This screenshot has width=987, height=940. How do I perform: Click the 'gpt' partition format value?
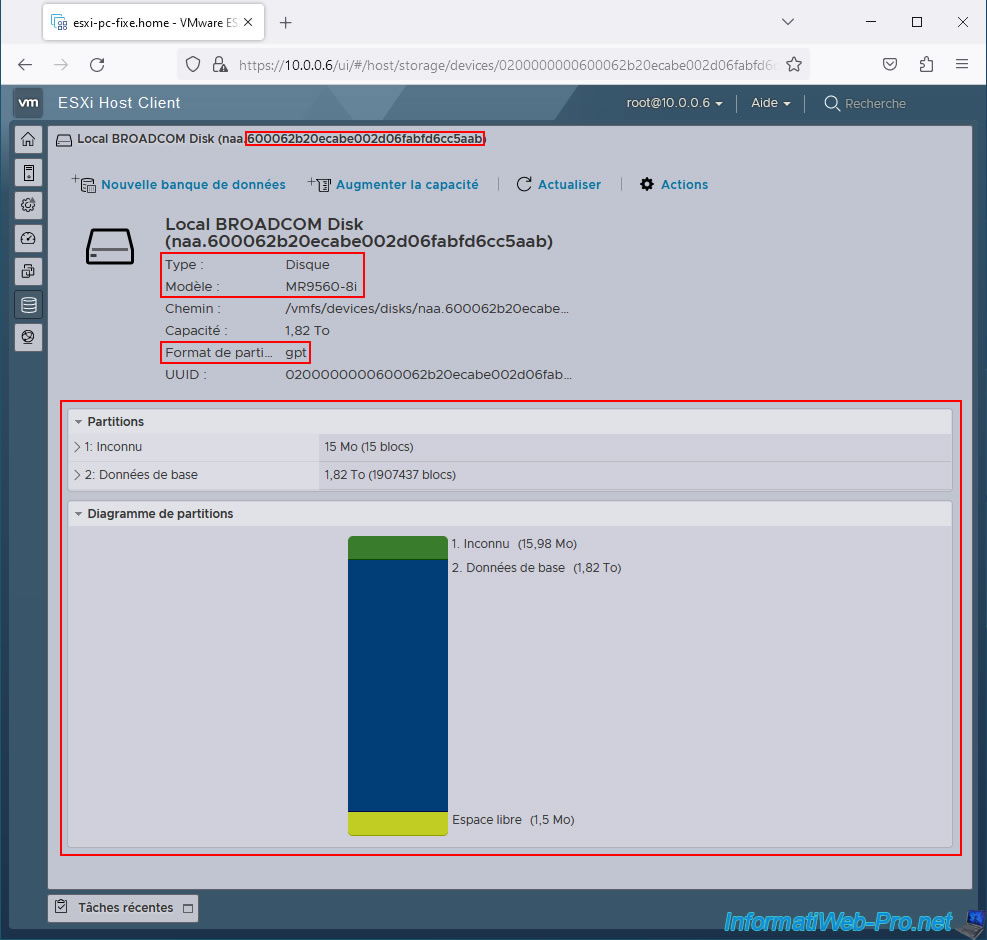click(296, 353)
